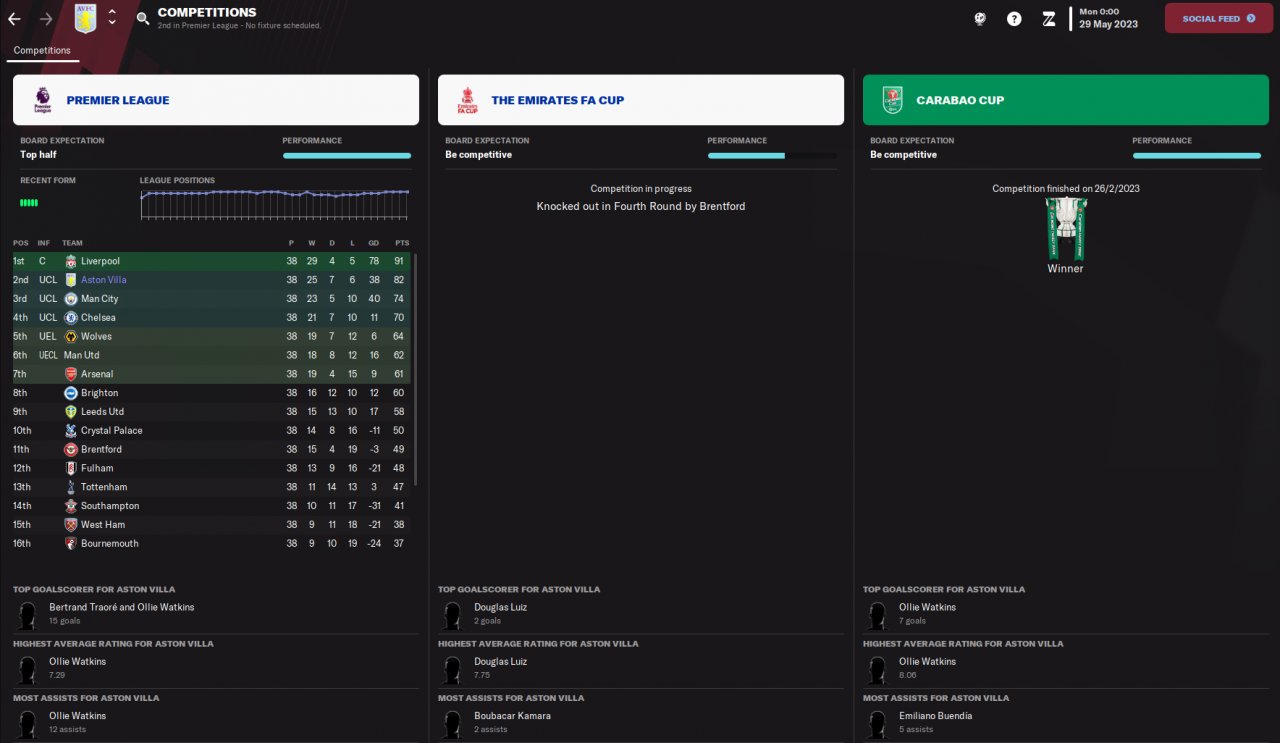The width and height of the screenshot is (1280, 743).
Task: Open Boubacar Kamara's name link
Action: (x=512, y=716)
